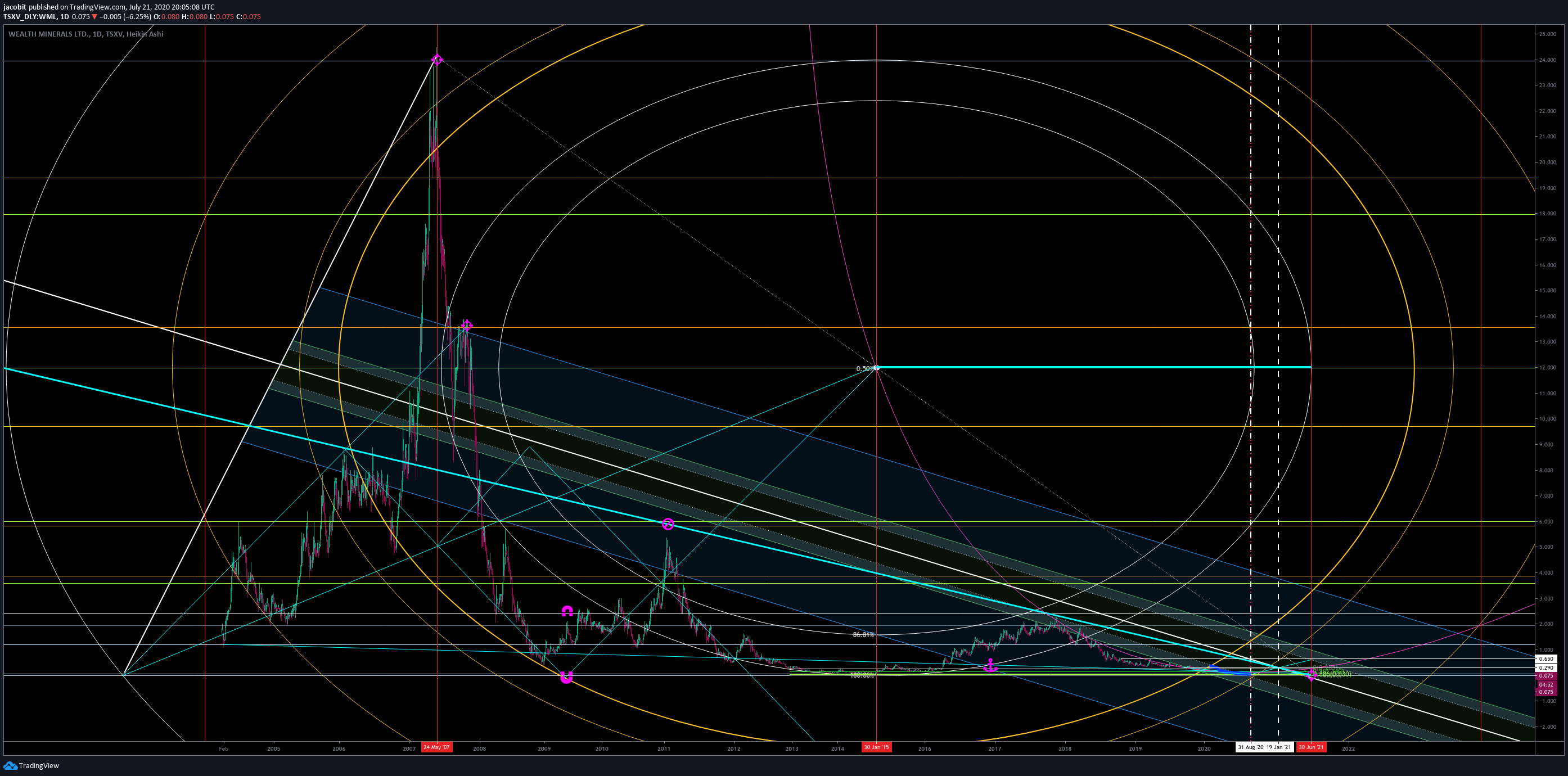Select the pink diamond marker at 30 Jun '21 line

tap(1311, 674)
